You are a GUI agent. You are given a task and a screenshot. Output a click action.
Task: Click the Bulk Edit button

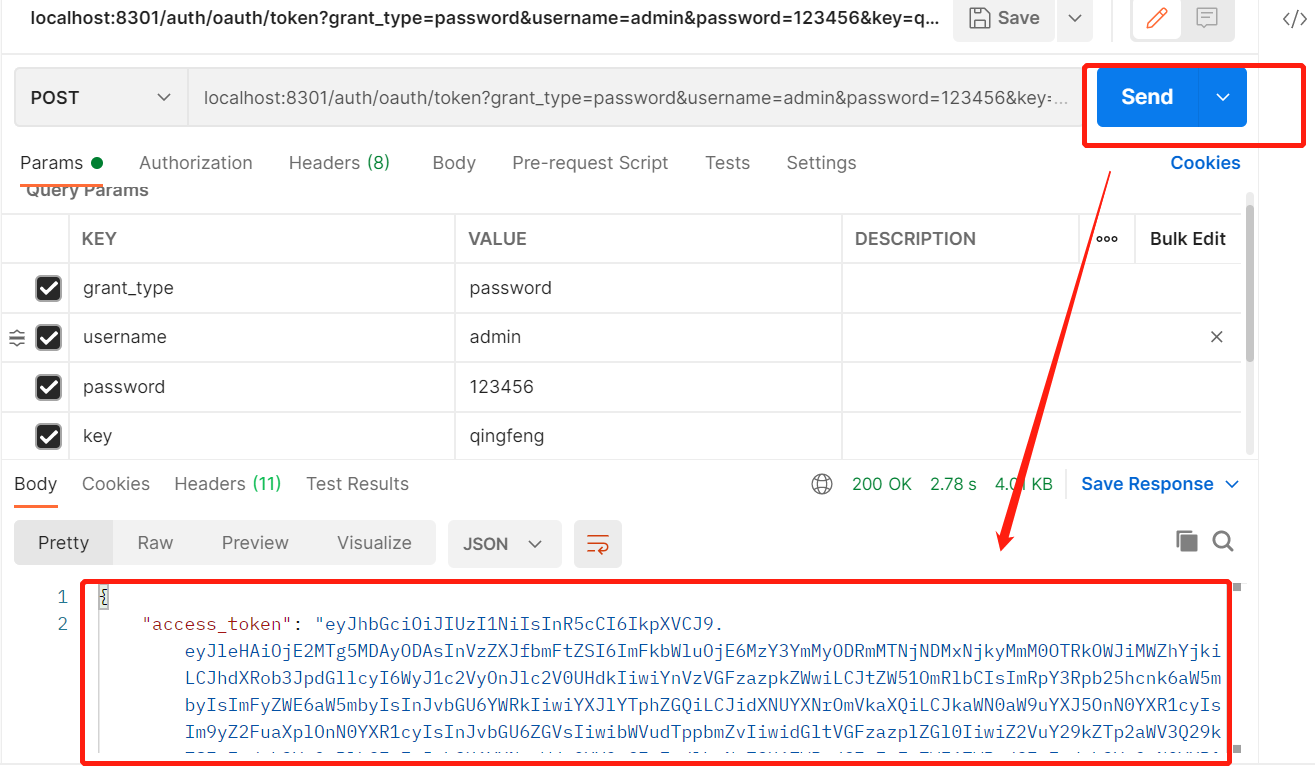coord(1188,239)
